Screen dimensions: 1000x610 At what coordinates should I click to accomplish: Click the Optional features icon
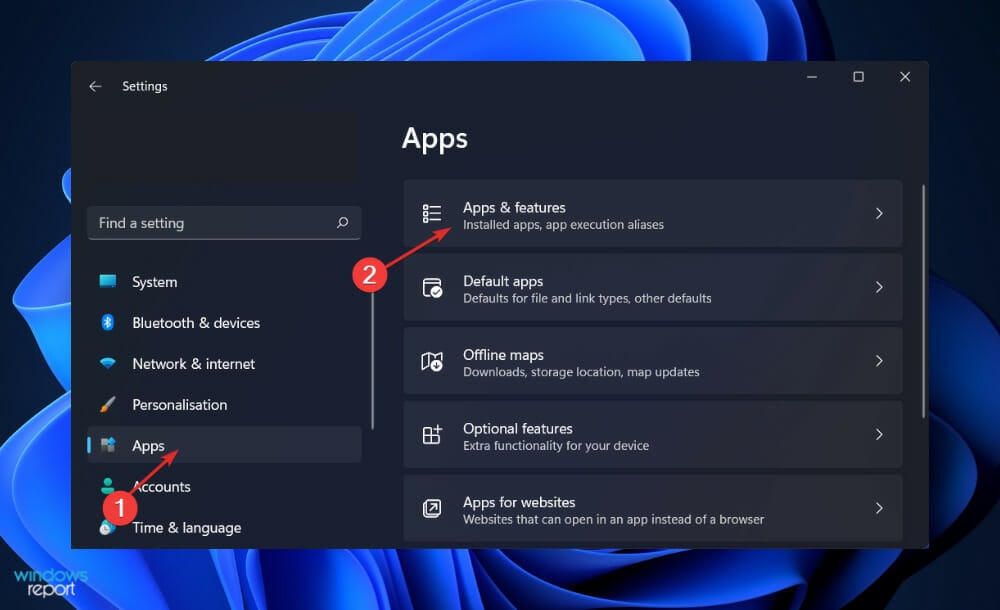click(x=432, y=435)
